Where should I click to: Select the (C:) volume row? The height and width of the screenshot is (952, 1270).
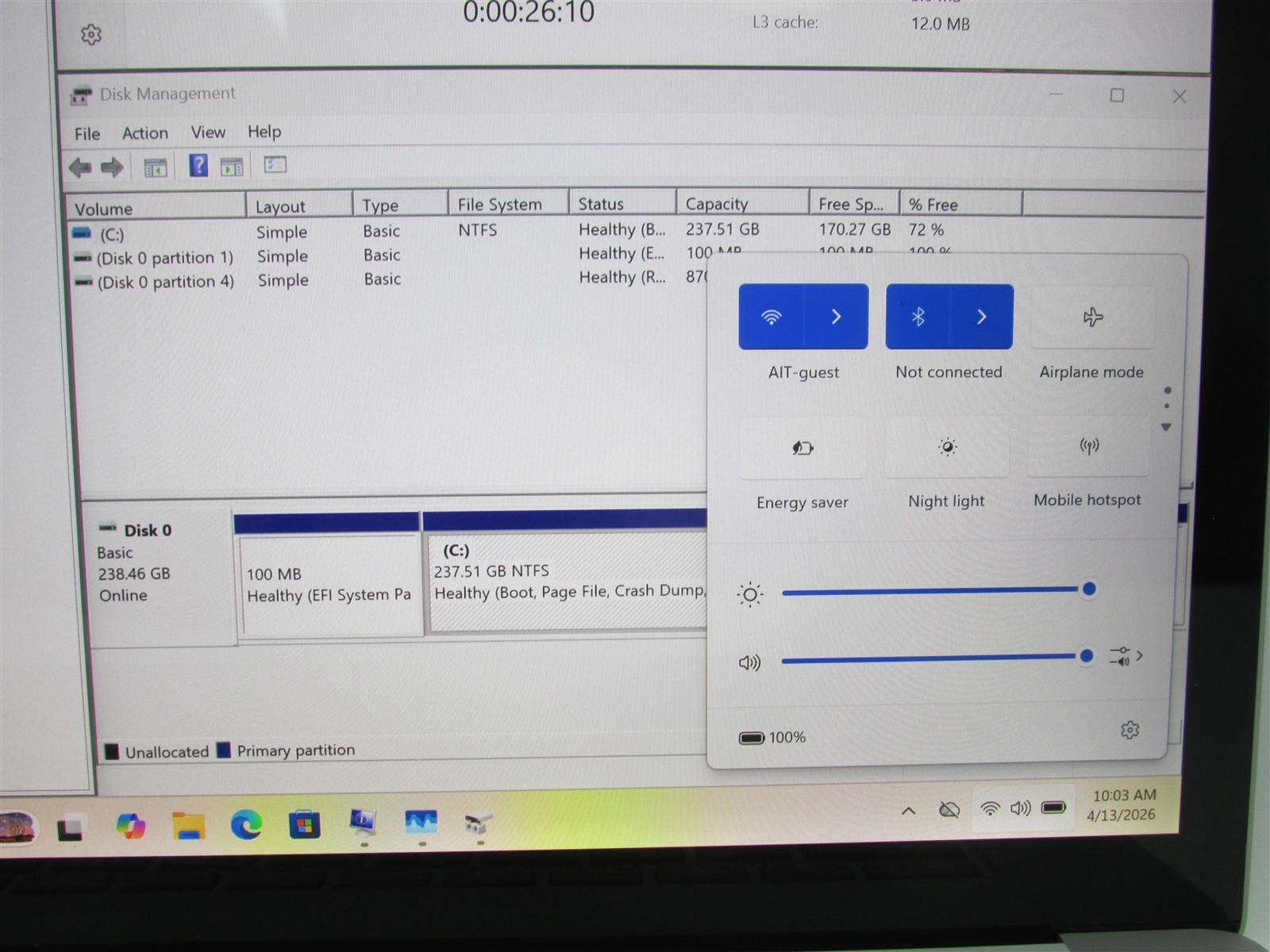tap(508, 231)
